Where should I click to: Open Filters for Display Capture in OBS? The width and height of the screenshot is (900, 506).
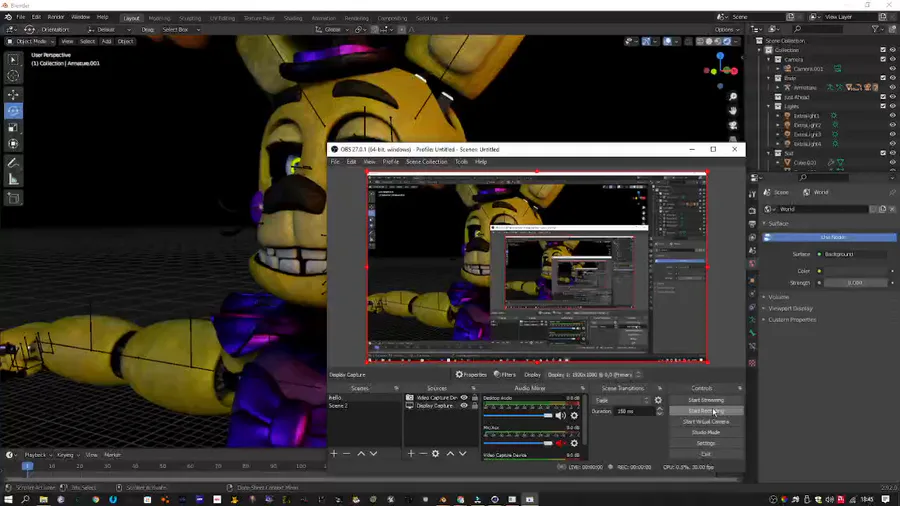[505, 375]
